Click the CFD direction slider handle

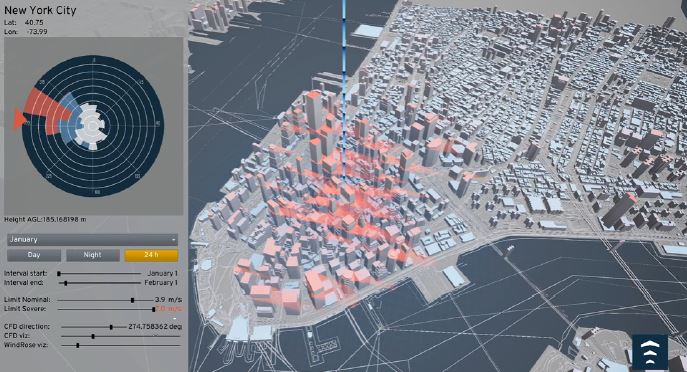pos(111,327)
